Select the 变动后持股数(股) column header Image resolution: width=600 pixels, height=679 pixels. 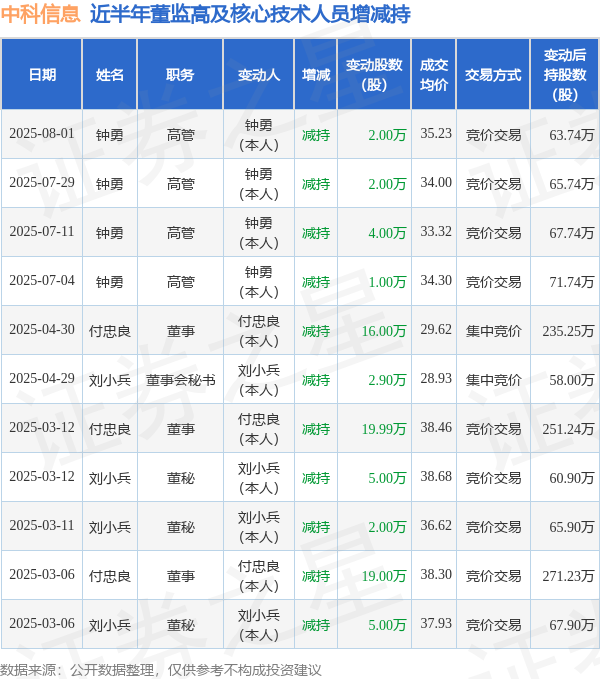pyautogui.click(x=565, y=75)
